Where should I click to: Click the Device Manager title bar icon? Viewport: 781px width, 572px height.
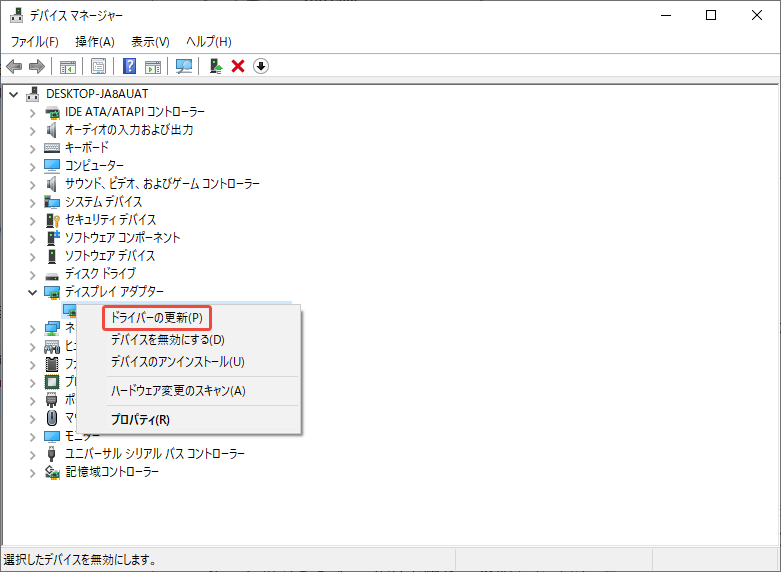point(16,15)
